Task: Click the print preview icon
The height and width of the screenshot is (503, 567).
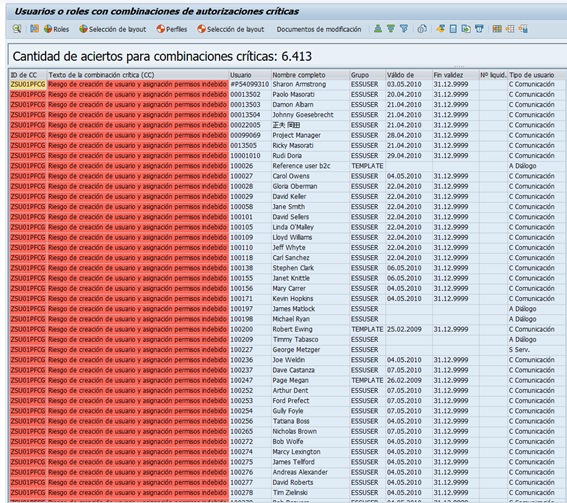Action: [x=422, y=29]
